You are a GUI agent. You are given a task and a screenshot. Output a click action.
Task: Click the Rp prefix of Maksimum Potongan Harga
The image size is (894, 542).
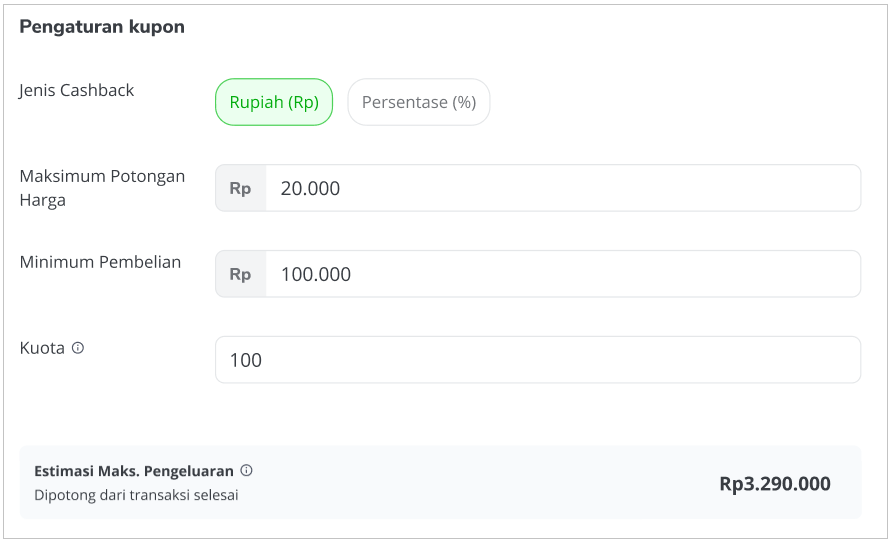(x=240, y=188)
